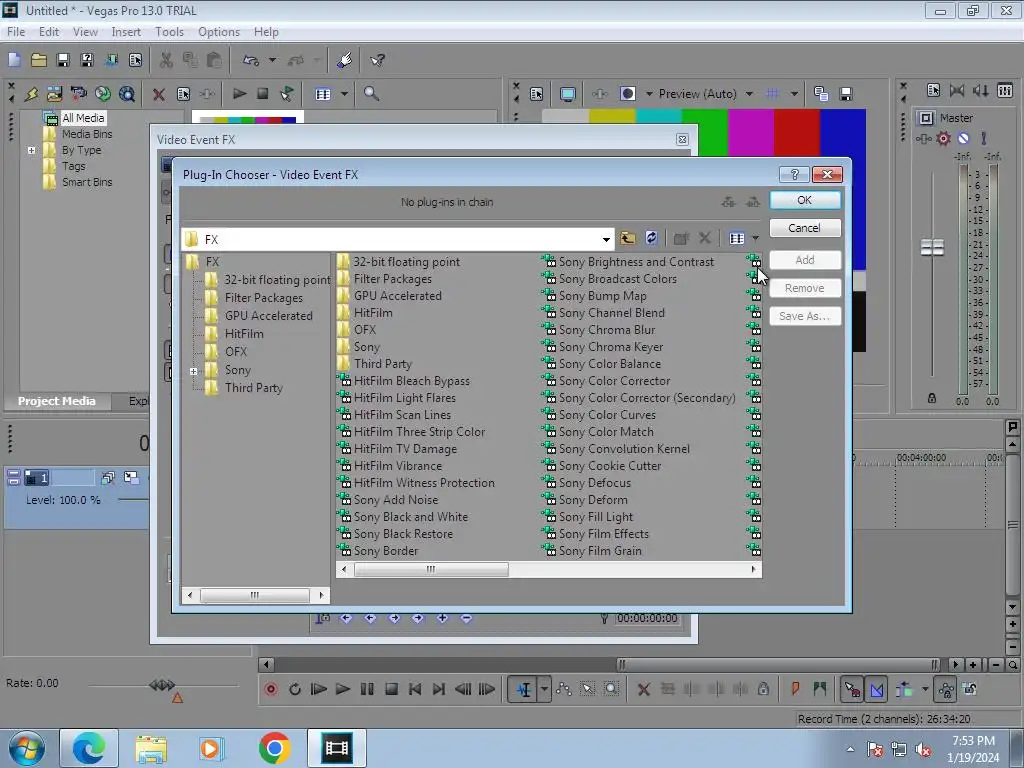The height and width of the screenshot is (768, 1024).
Task: Remove selected media with the red X icon
Action: pyautogui.click(x=158, y=94)
